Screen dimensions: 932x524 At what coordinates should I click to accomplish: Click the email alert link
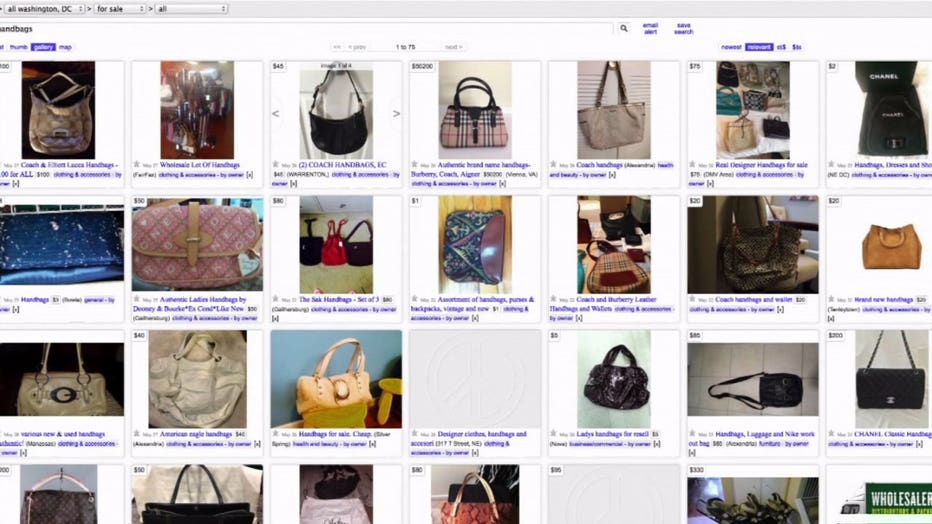[x=650, y=29]
